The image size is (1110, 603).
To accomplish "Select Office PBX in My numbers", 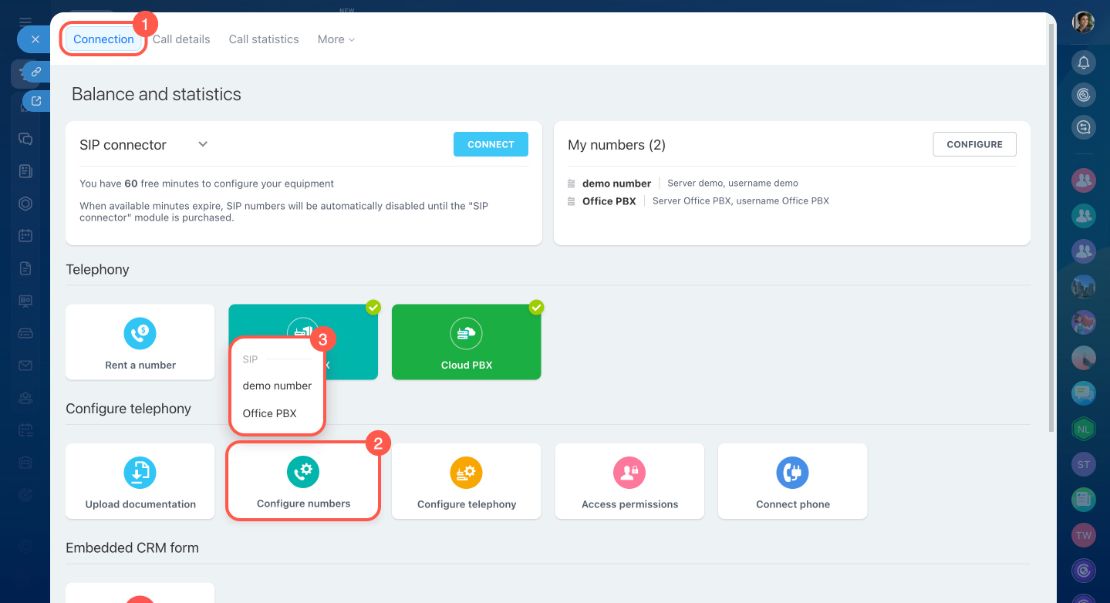I will [609, 201].
